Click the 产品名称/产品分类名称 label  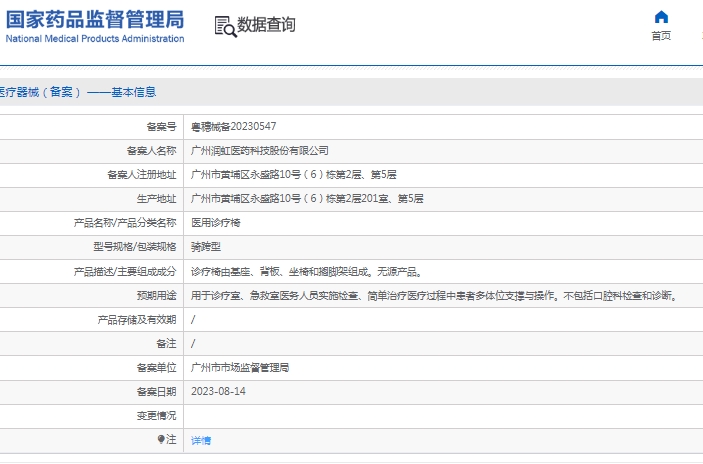[x=125, y=223]
